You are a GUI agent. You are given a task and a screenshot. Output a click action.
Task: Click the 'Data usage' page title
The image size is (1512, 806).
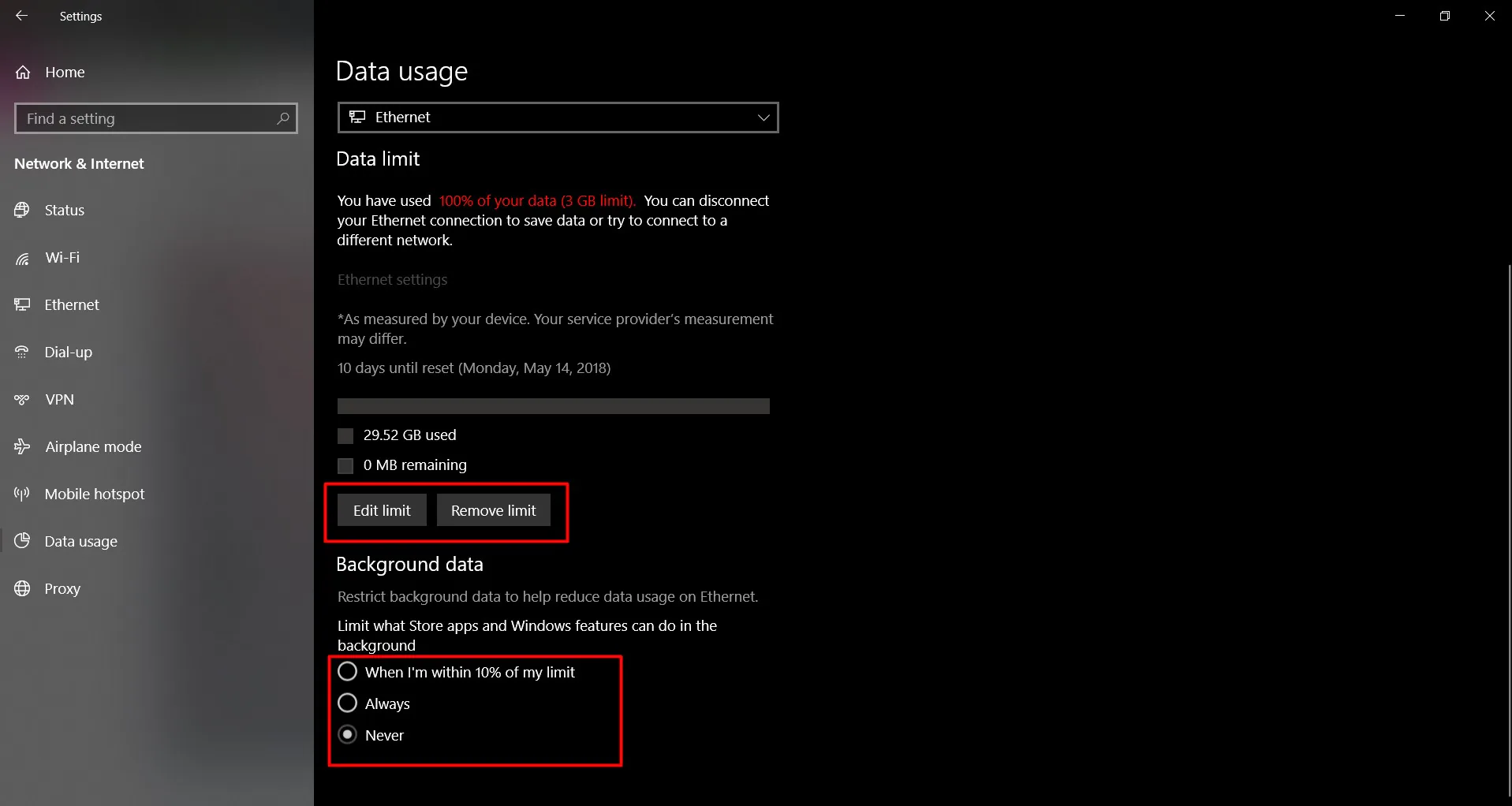click(x=401, y=72)
